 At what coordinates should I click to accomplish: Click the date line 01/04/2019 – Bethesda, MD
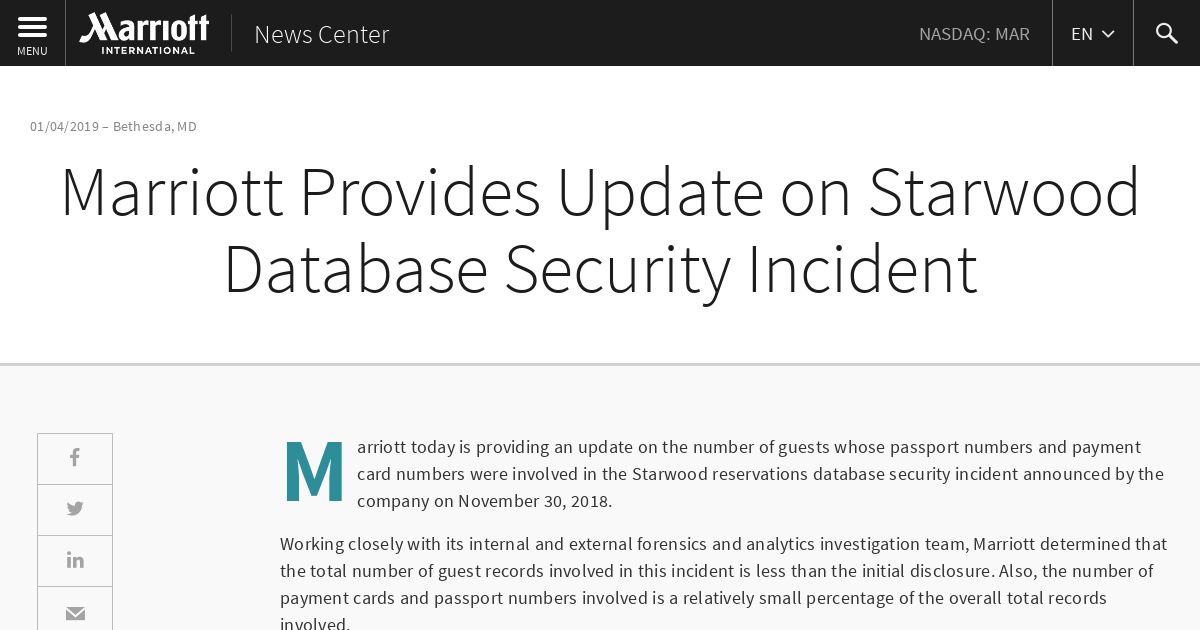tap(113, 126)
